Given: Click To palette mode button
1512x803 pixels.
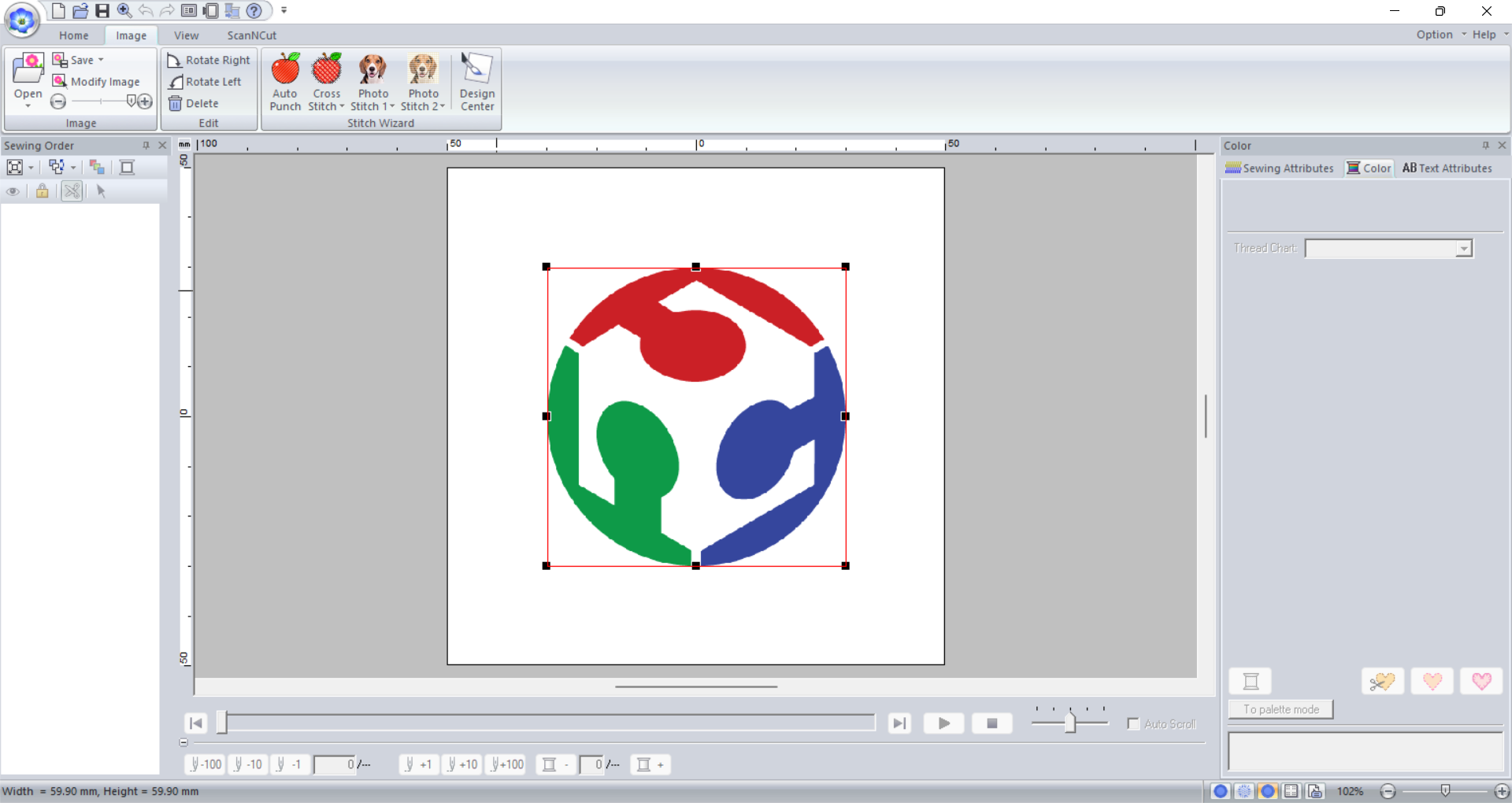Looking at the screenshot, I should (1281, 709).
